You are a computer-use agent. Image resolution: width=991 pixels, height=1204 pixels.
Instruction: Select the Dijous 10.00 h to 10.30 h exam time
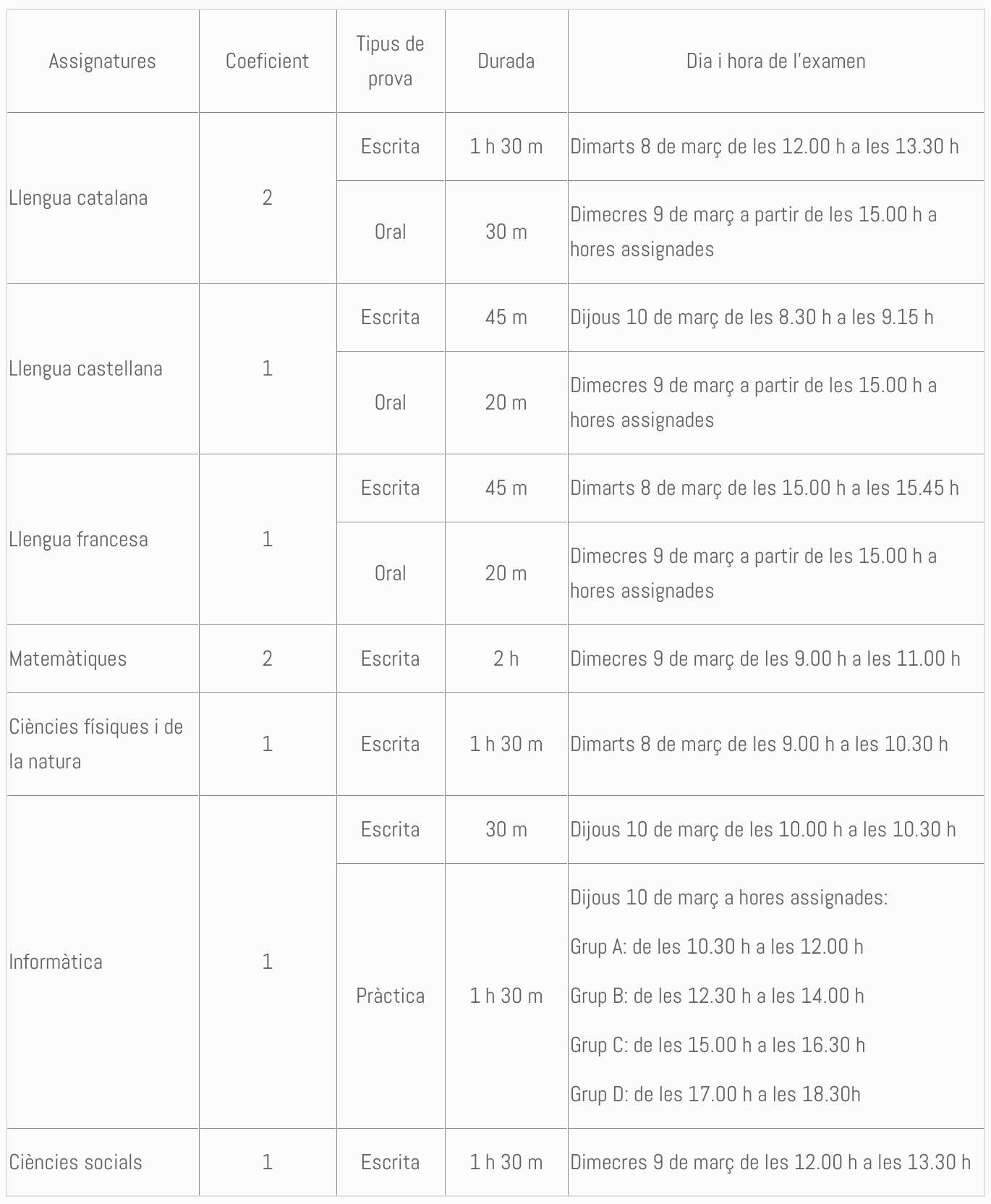click(762, 829)
